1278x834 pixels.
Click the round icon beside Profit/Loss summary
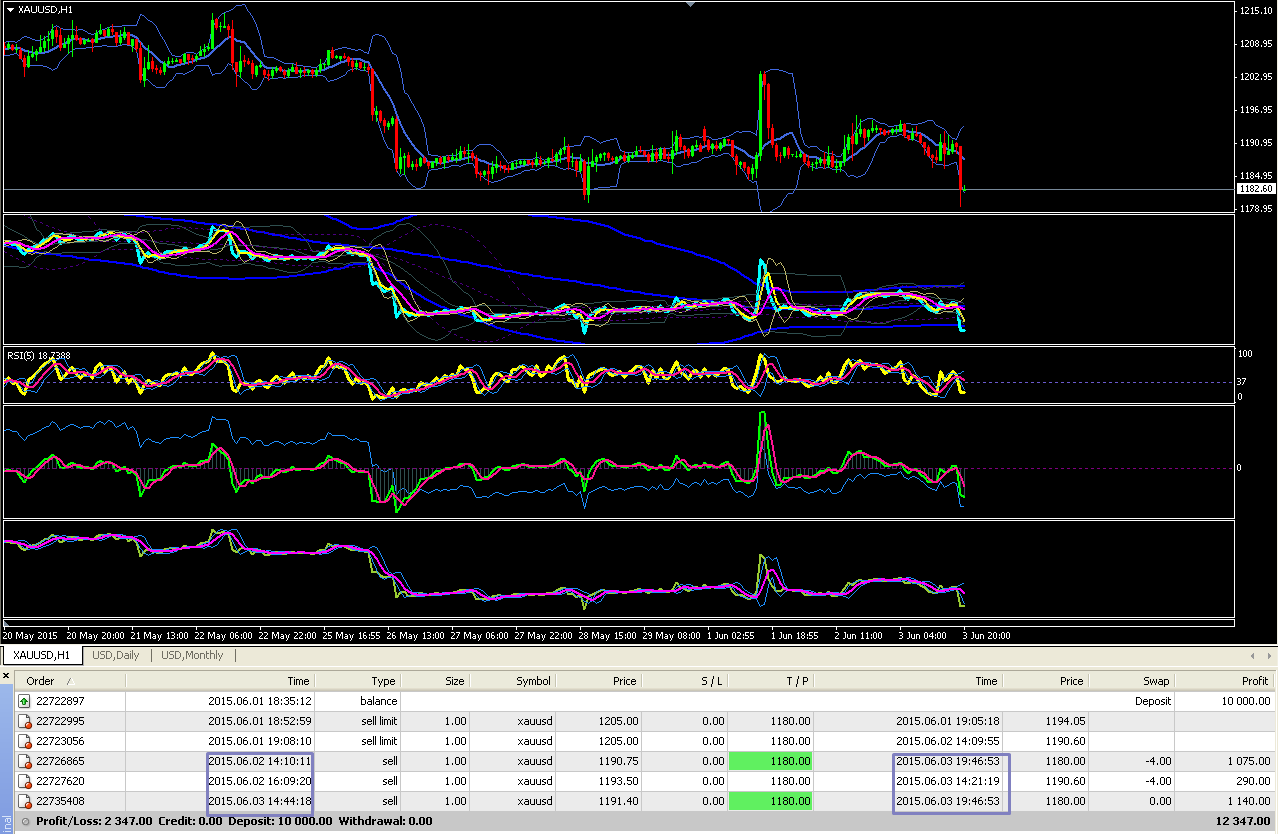pos(24,821)
